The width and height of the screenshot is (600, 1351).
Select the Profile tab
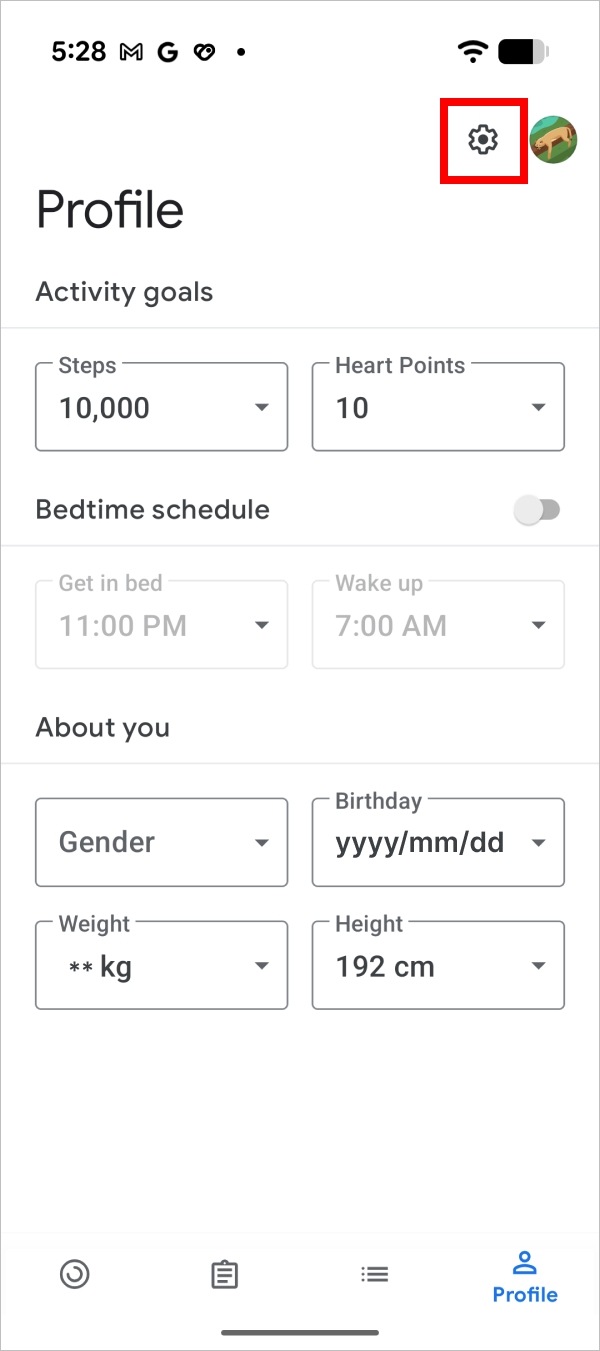525,1277
